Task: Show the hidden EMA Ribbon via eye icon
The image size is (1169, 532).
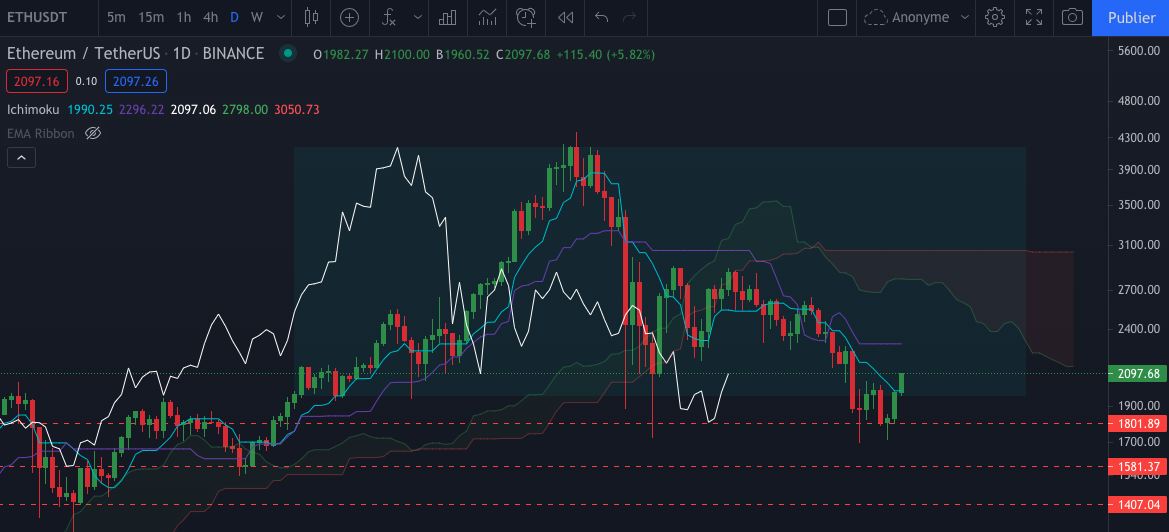Action: click(92, 133)
